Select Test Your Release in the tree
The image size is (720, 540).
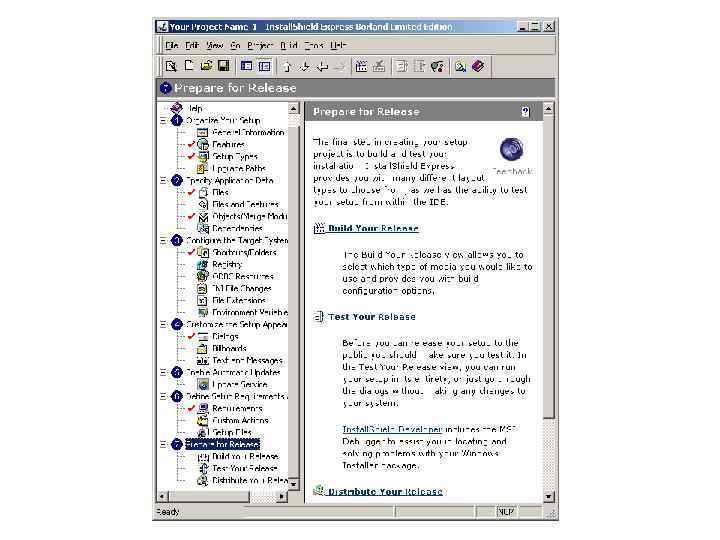click(244, 468)
